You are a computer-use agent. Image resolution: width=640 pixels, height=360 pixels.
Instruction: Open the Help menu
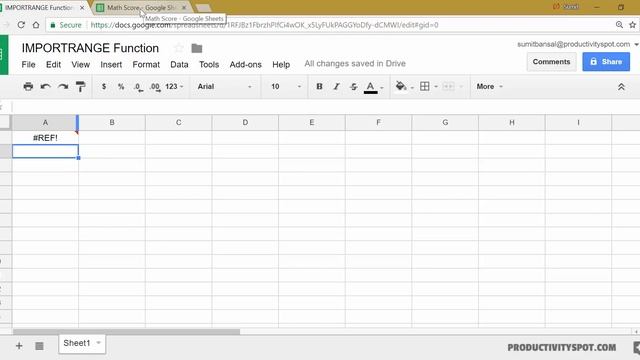[281, 64]
